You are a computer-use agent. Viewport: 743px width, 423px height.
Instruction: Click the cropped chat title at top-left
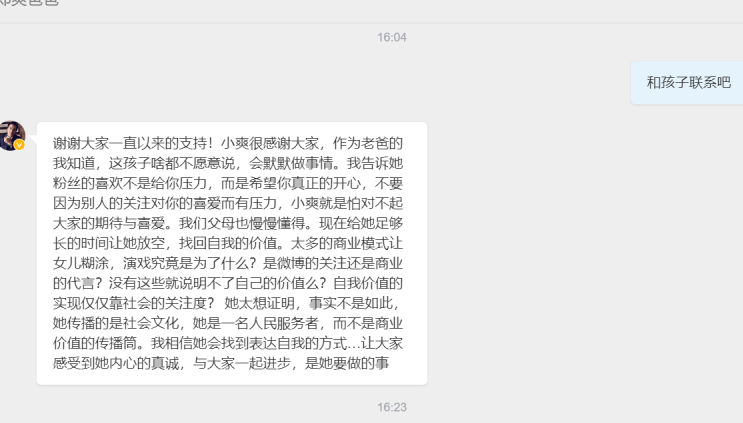(x=29, y=2)
